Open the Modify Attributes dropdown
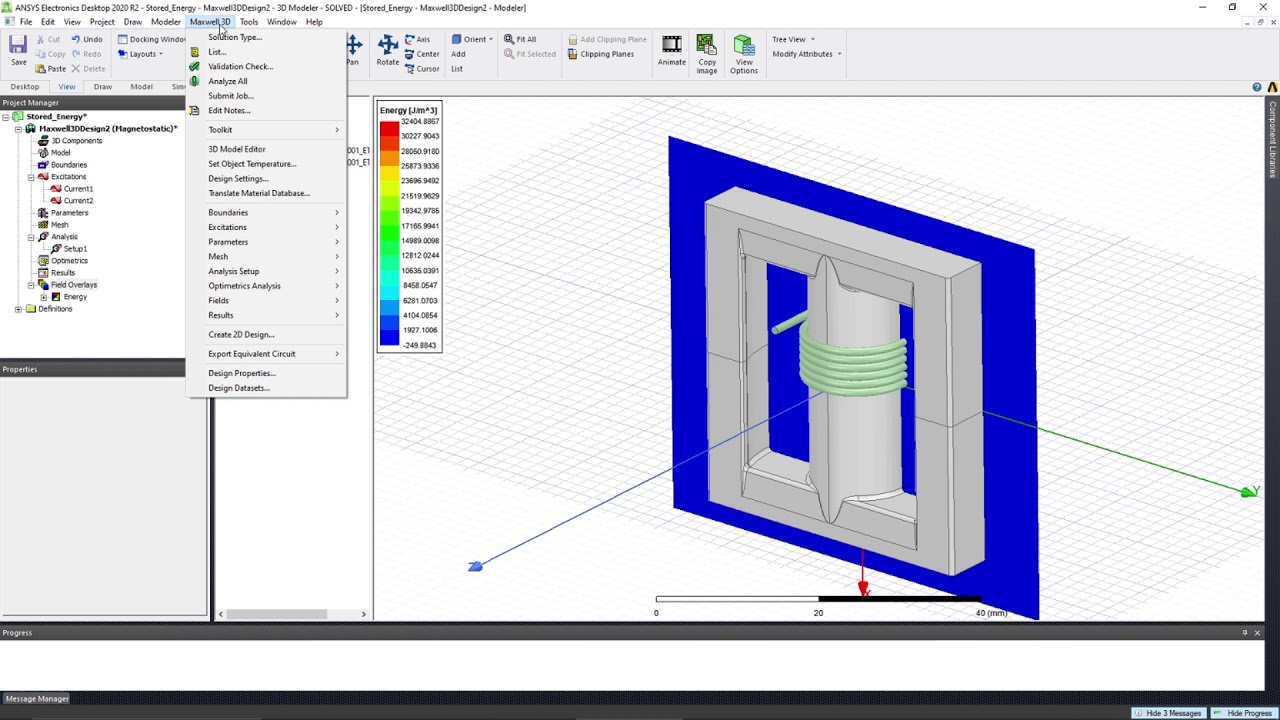 pos(806,54)
